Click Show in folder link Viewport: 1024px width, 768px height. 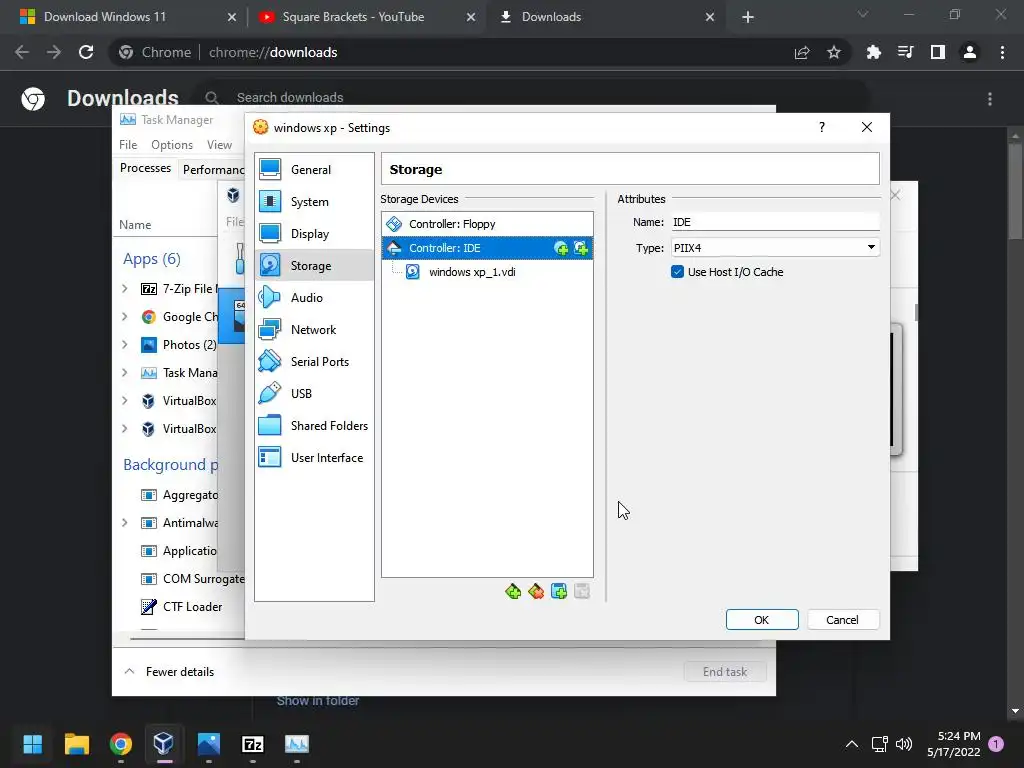[x=318, y=701]
